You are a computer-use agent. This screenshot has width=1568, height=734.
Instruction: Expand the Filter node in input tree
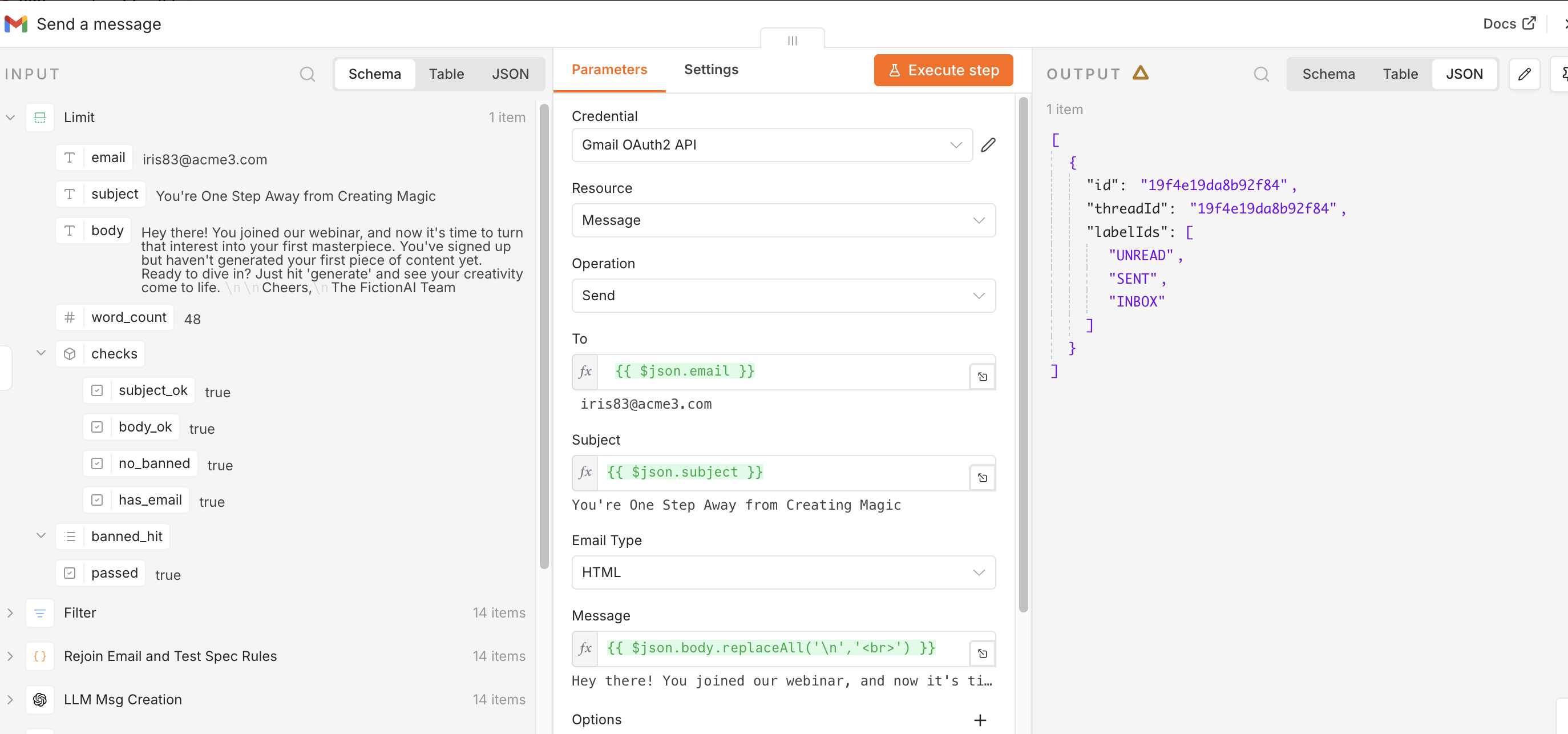pos(10,613)
